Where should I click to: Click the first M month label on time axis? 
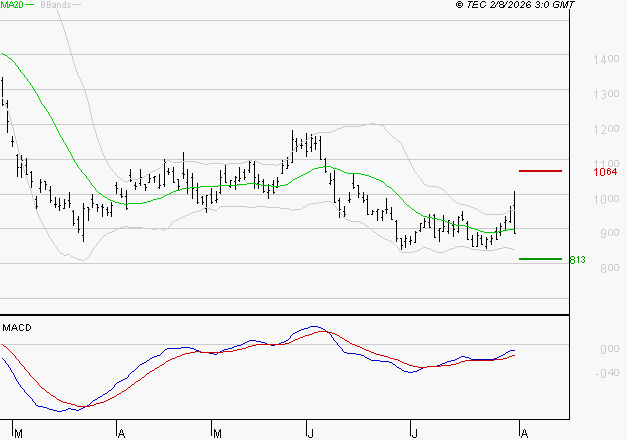coord(18,433)
